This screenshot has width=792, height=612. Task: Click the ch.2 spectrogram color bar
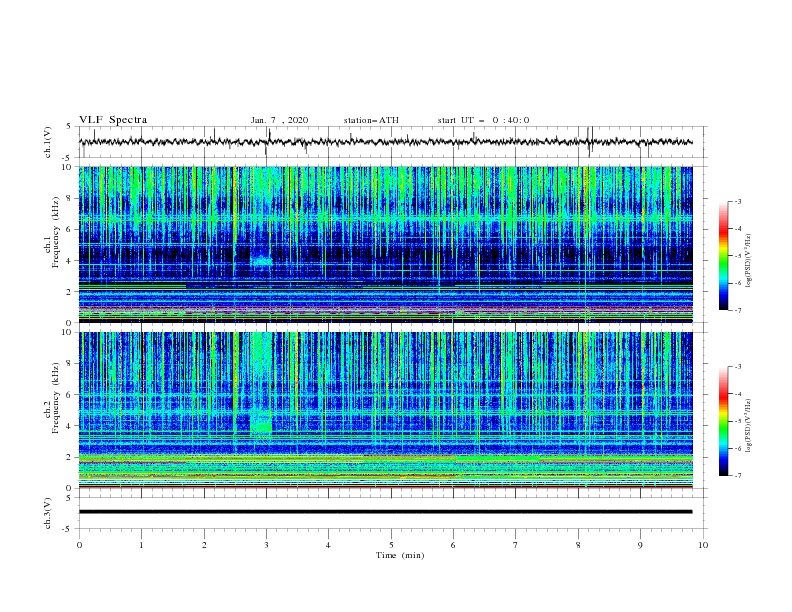tap(723, 421)
